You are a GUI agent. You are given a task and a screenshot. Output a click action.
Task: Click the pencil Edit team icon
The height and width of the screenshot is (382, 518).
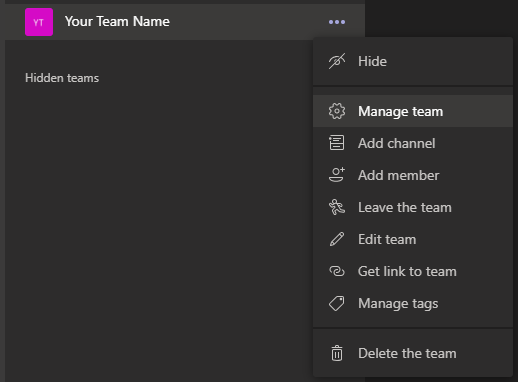(337, 239)
